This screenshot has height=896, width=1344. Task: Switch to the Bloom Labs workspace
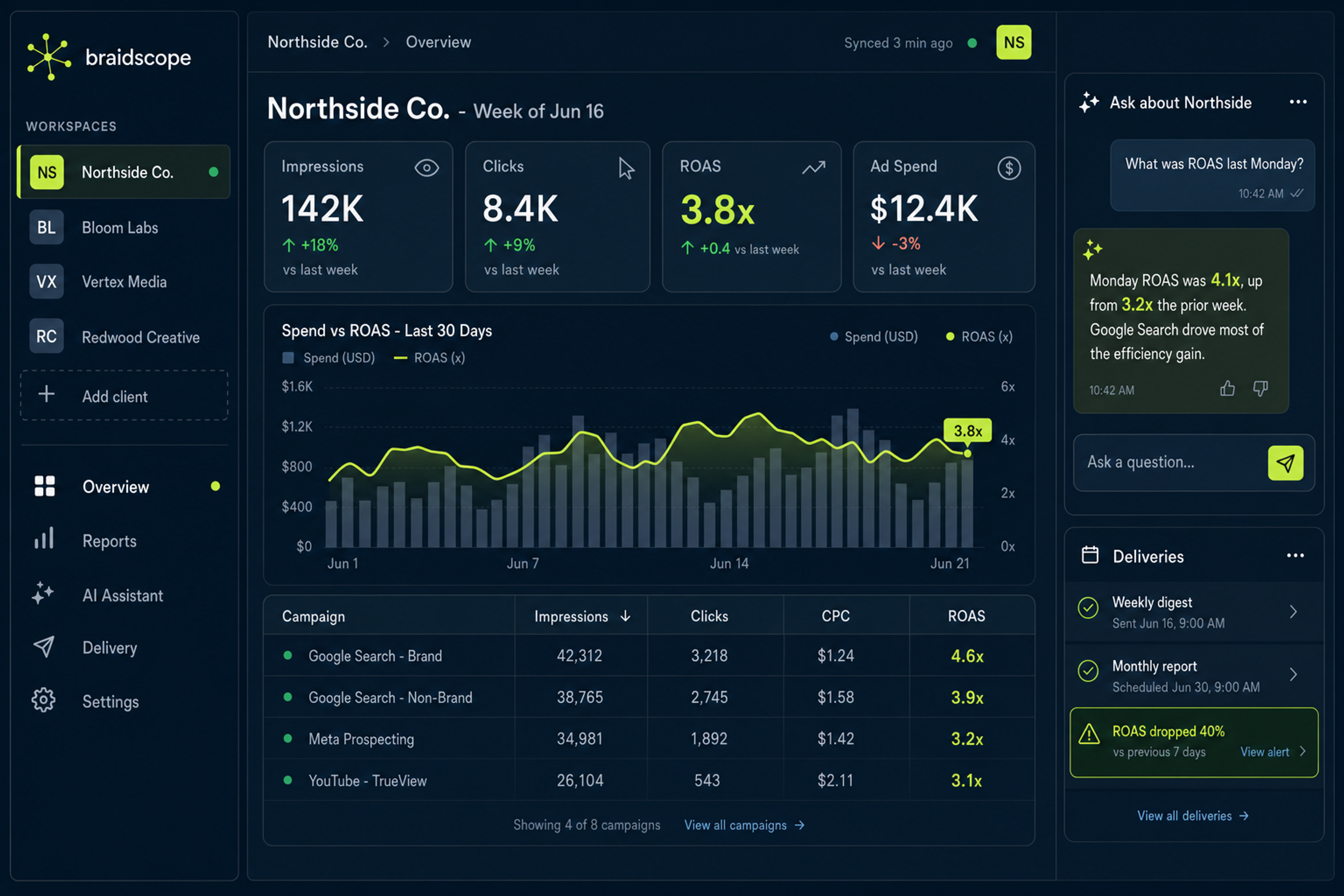click(124, 227)
